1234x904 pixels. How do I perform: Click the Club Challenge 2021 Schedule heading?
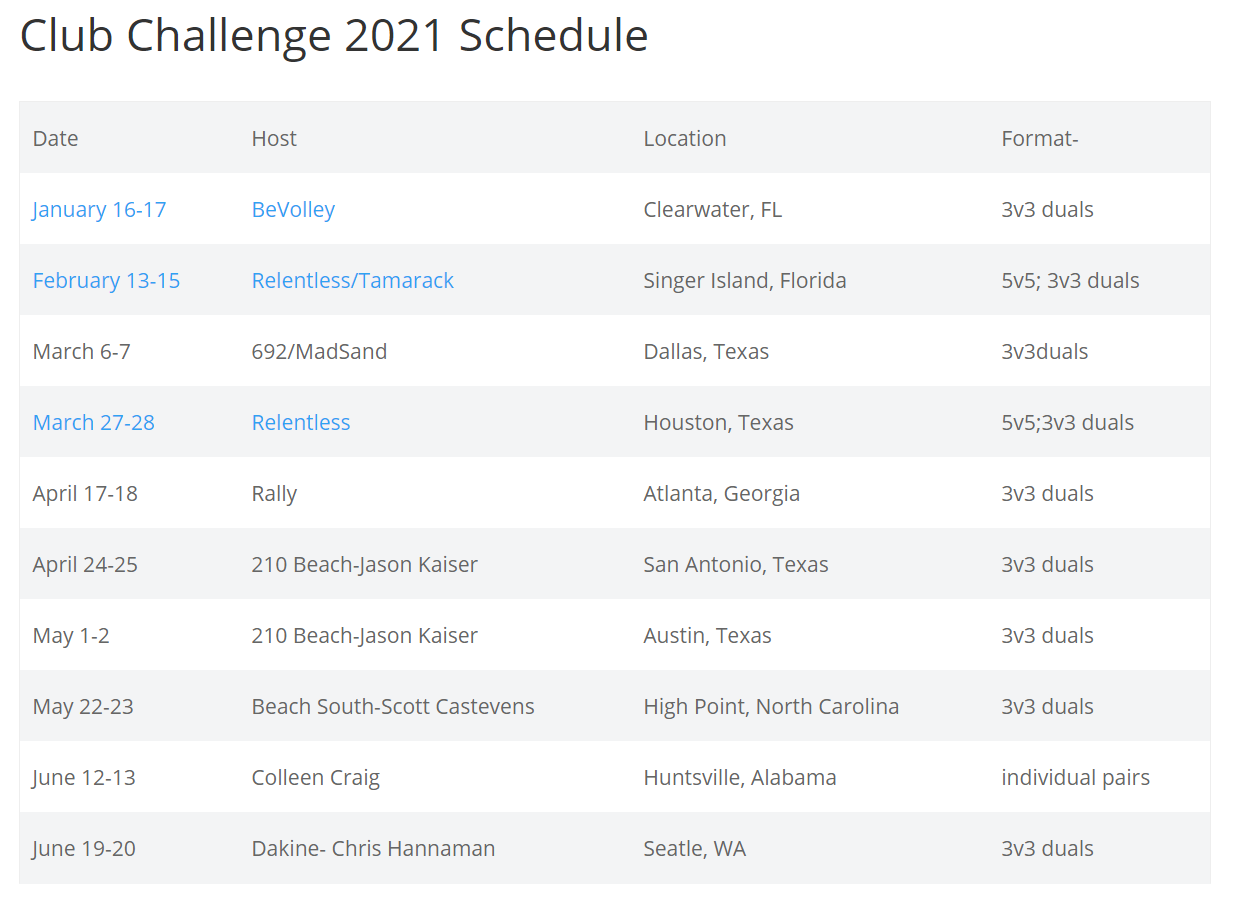point(334,36)
